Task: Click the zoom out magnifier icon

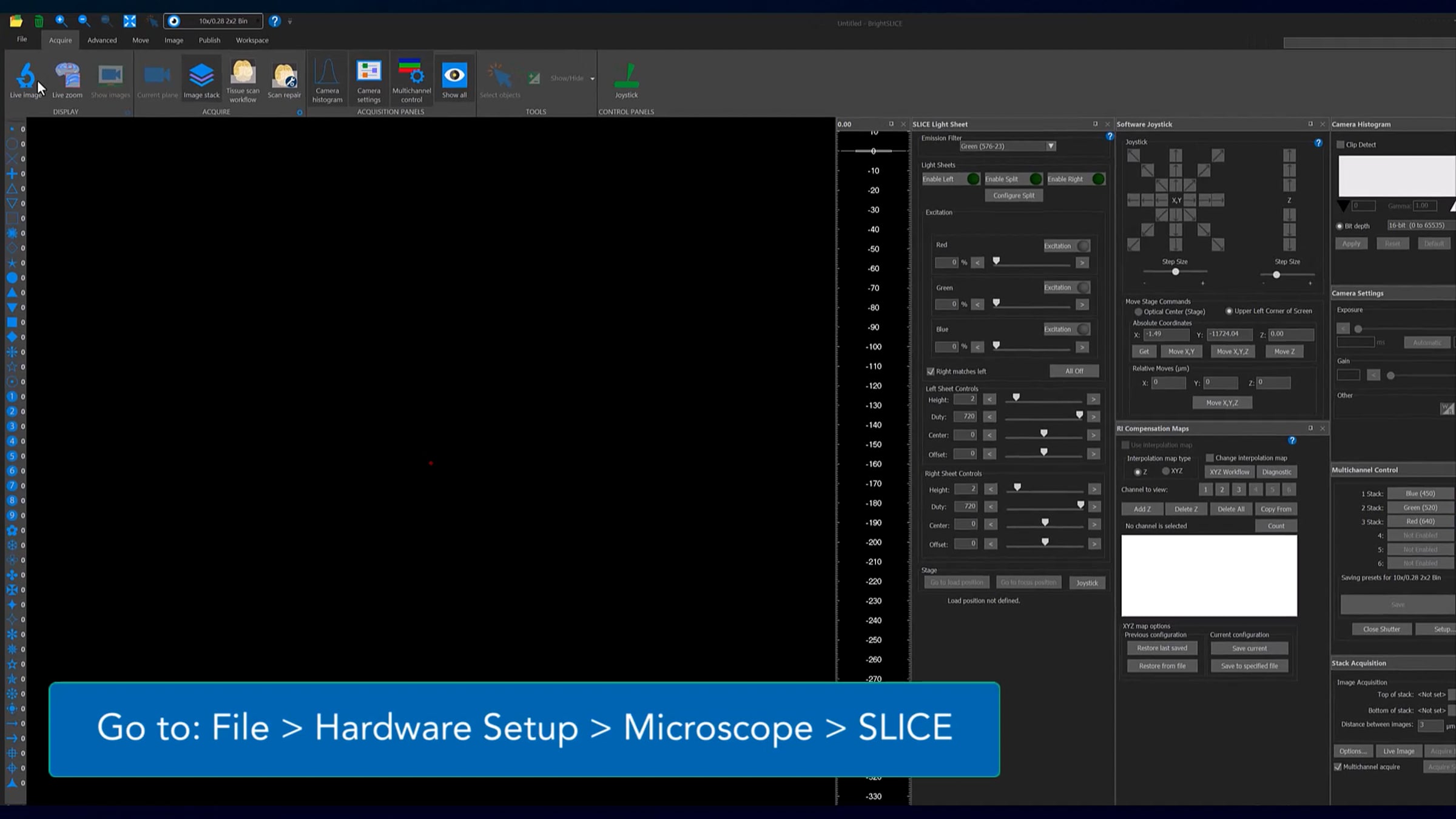Action: [84, 21]
